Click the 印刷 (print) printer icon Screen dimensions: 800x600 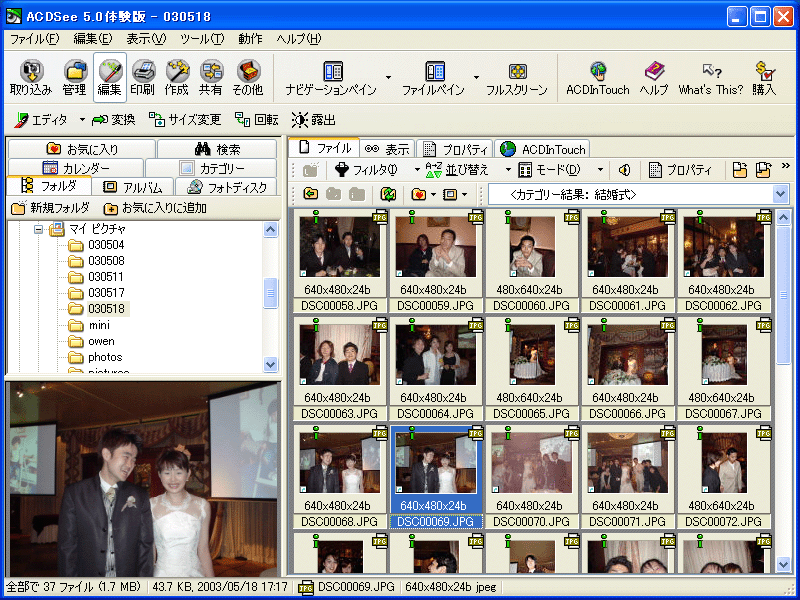(x=143, y=78)
